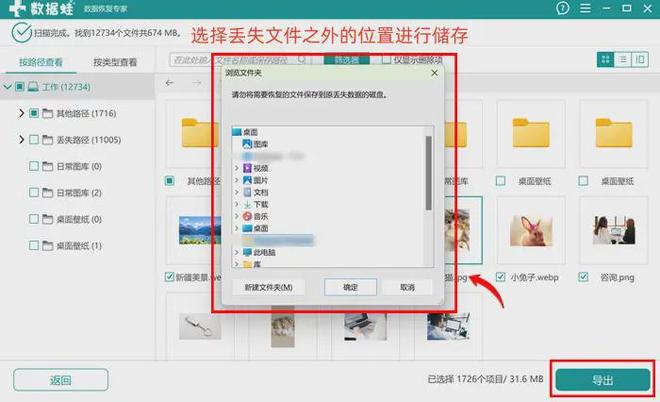Check the 丢失路径 (11005) checkbox
Viewport: 660px width, 402px height.
pos(34,139)
